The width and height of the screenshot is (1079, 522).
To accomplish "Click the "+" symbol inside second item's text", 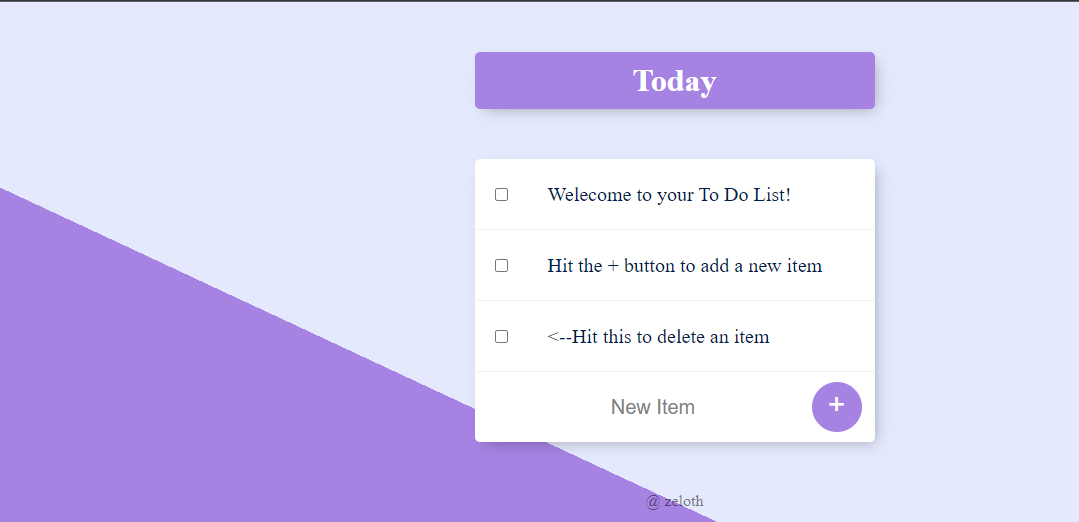I will click(x=613, y=266).
